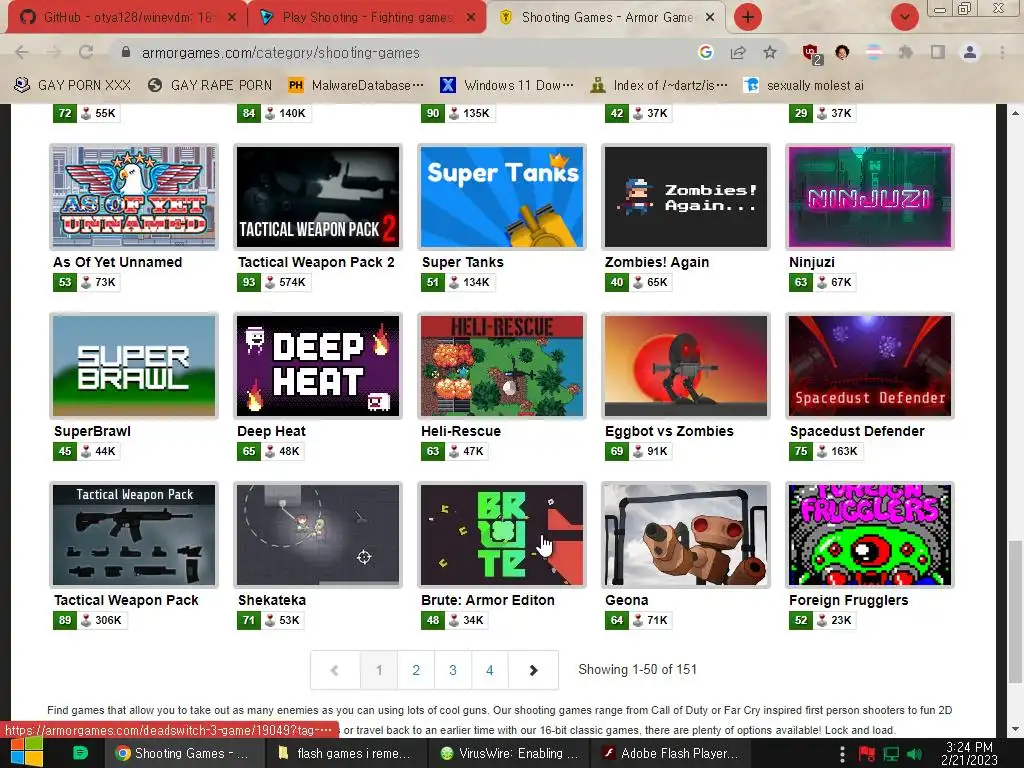Image resolution: width=1024 pixels, height=768 pixels.
Task: Go to pagination page 3
Action: [x=453, y=670]
